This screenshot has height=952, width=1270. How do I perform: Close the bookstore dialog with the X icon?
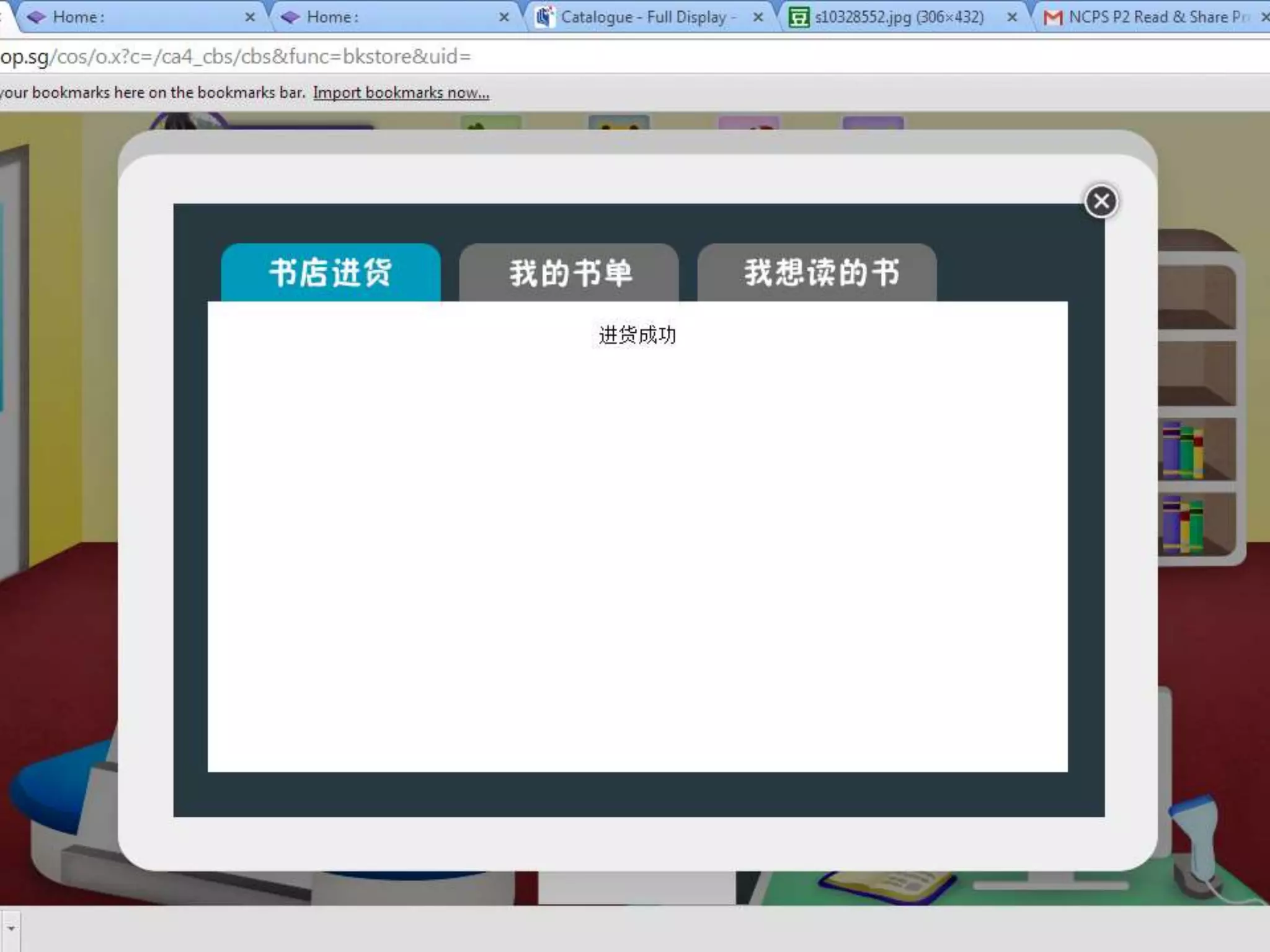point(1101,201)
